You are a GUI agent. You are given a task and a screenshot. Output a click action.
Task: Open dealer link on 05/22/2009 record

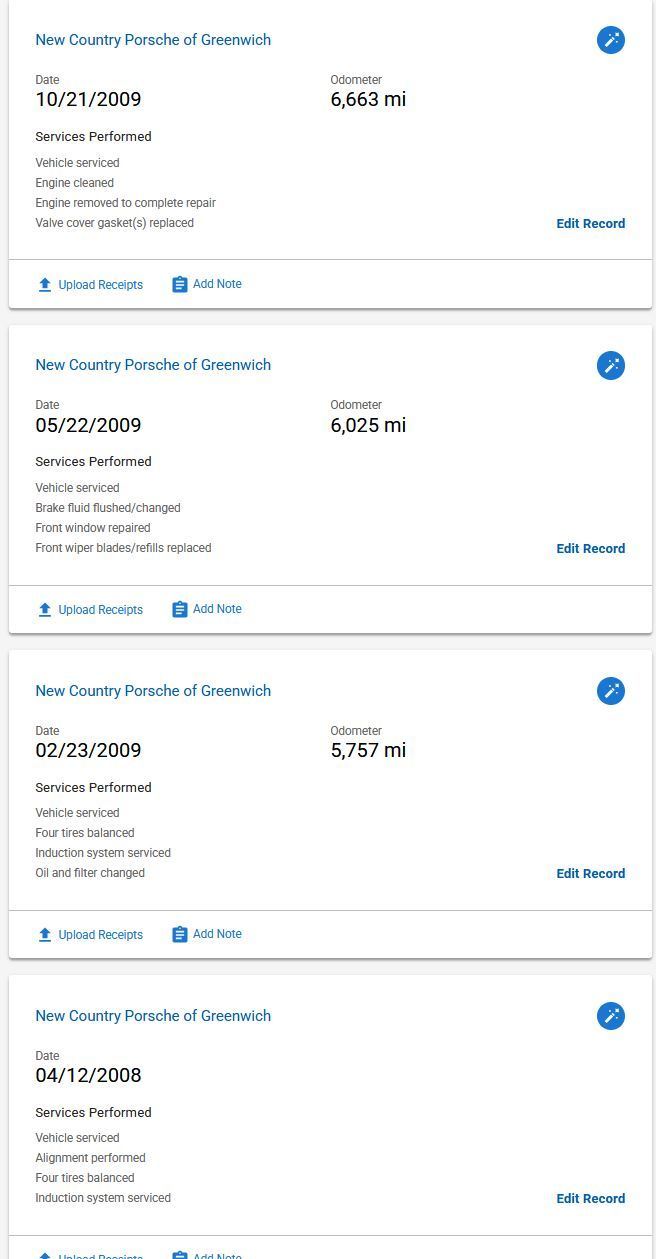point(153,365)
